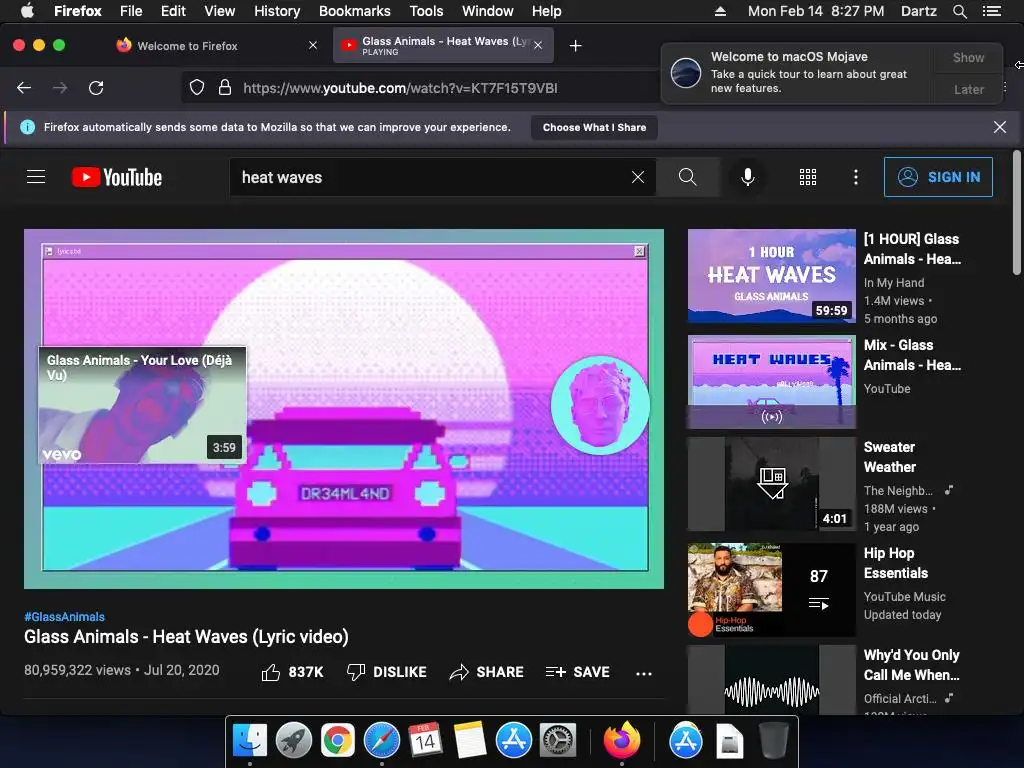Go to the YouTube home logo
The image size is (1024, 768).
(x=117, y=177)
